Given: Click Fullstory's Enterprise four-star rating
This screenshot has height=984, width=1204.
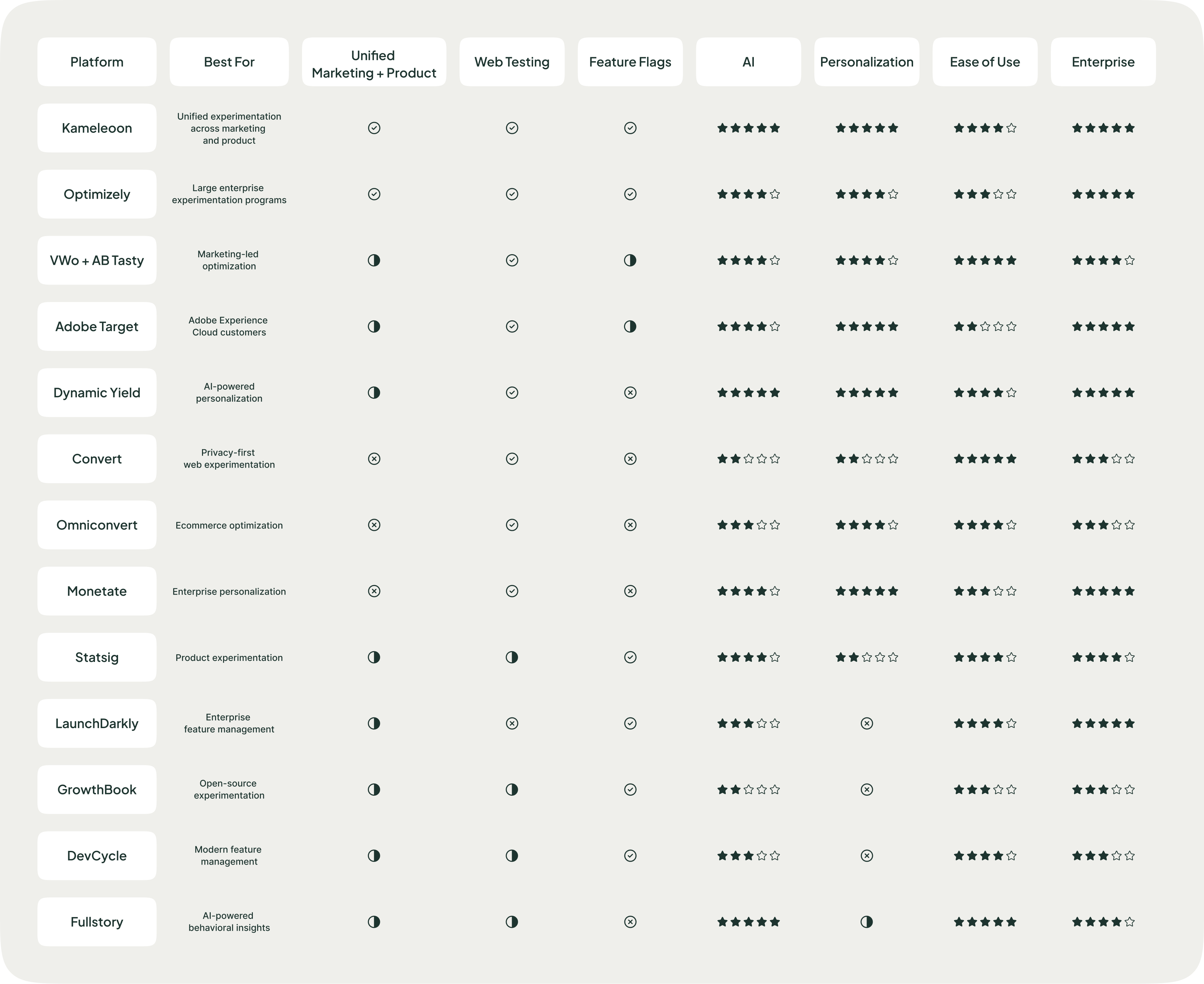Looking at the screenshot, I should pyautogui.click(x=1103, y=922).
